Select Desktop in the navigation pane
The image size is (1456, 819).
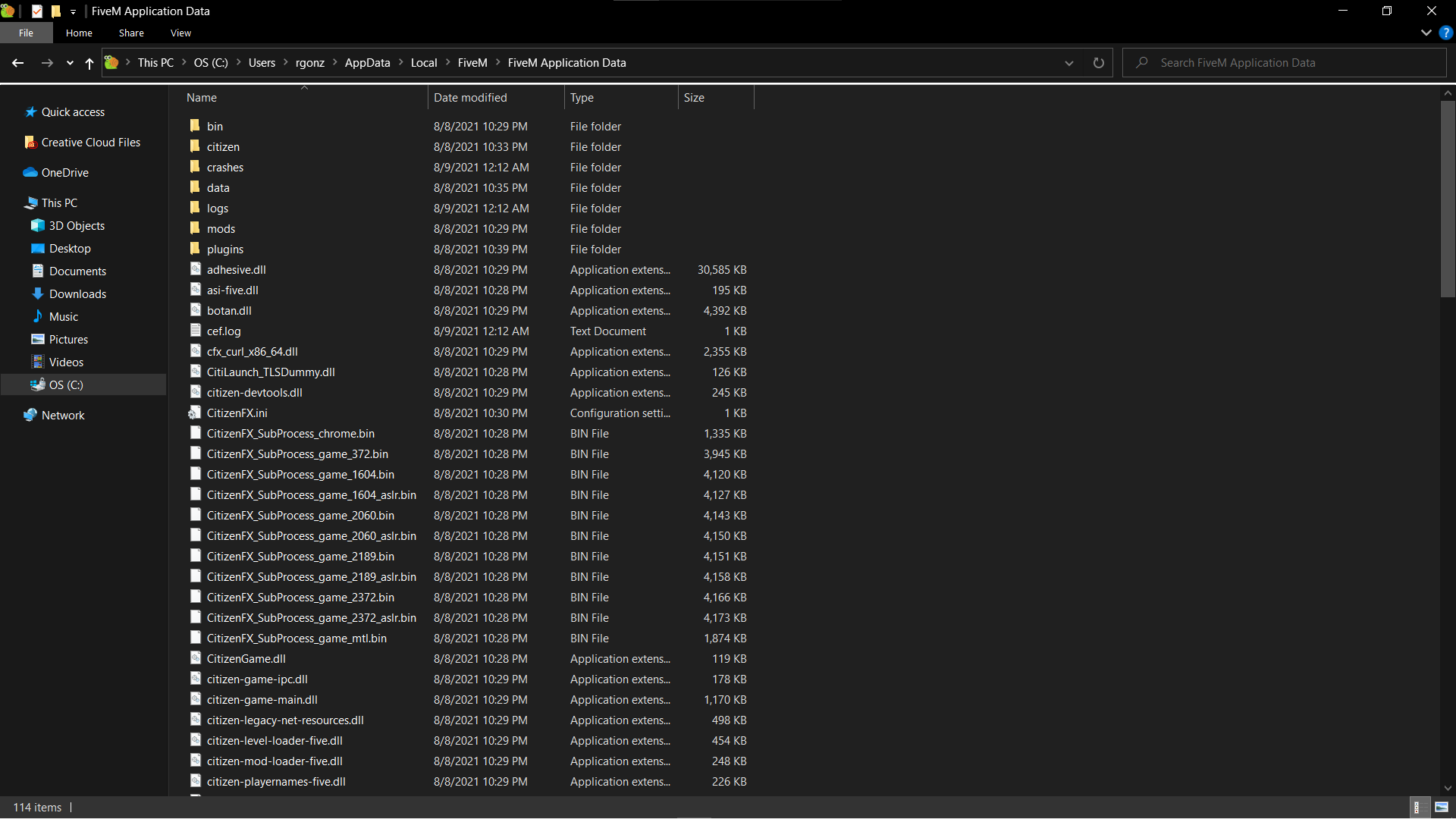[70, 248]
